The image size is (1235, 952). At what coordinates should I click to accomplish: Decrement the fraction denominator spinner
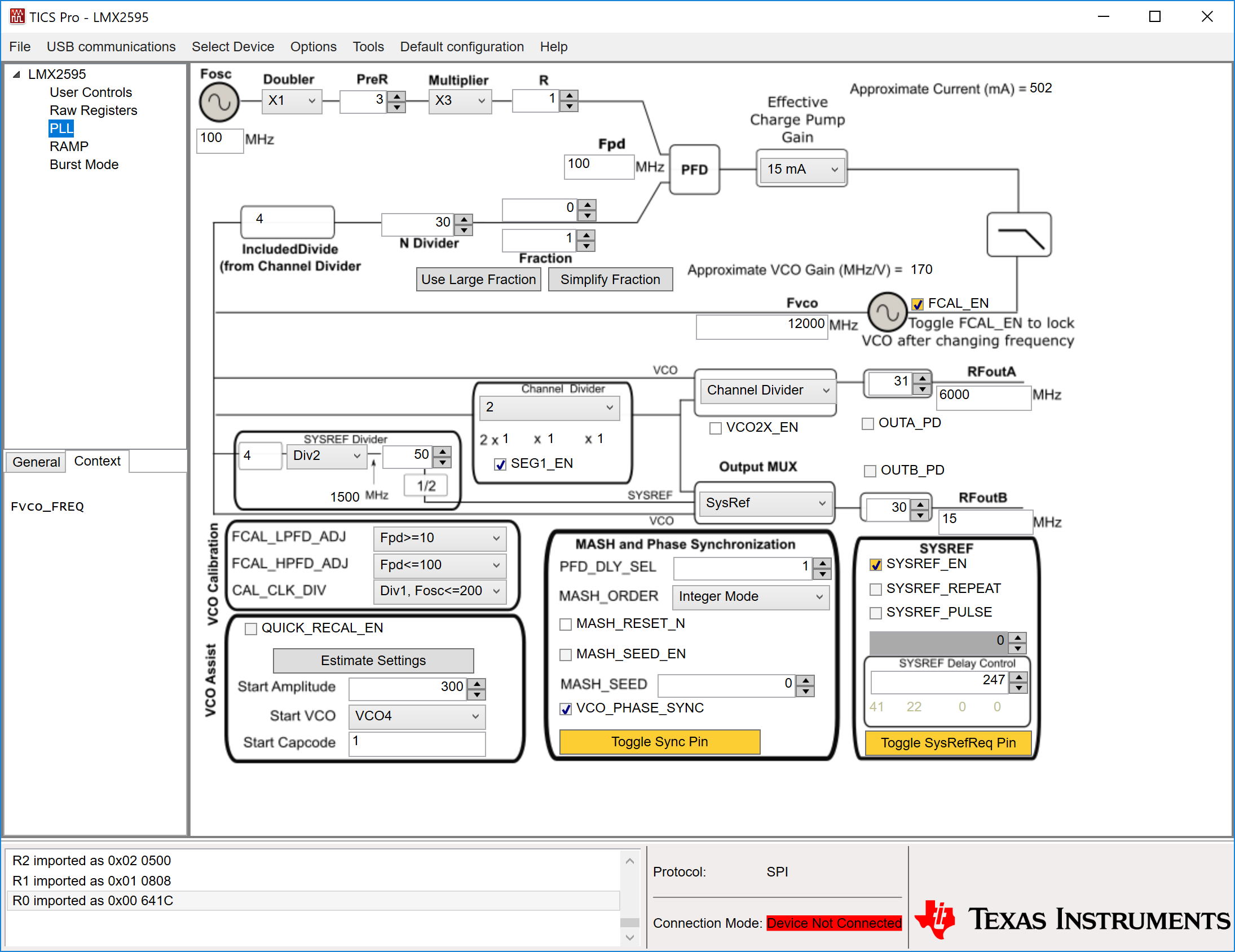click(586, 246)
